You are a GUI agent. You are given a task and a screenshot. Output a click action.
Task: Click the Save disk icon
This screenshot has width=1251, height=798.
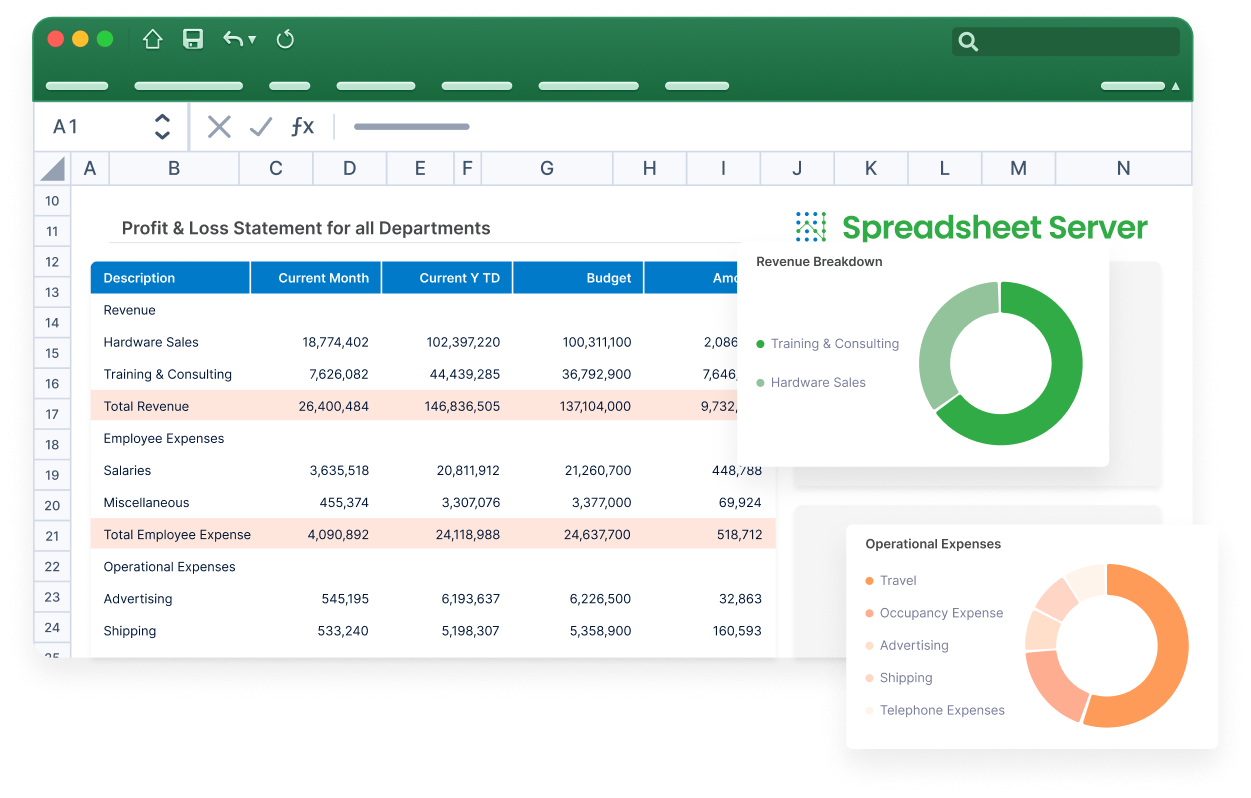[x=193, y=39]
